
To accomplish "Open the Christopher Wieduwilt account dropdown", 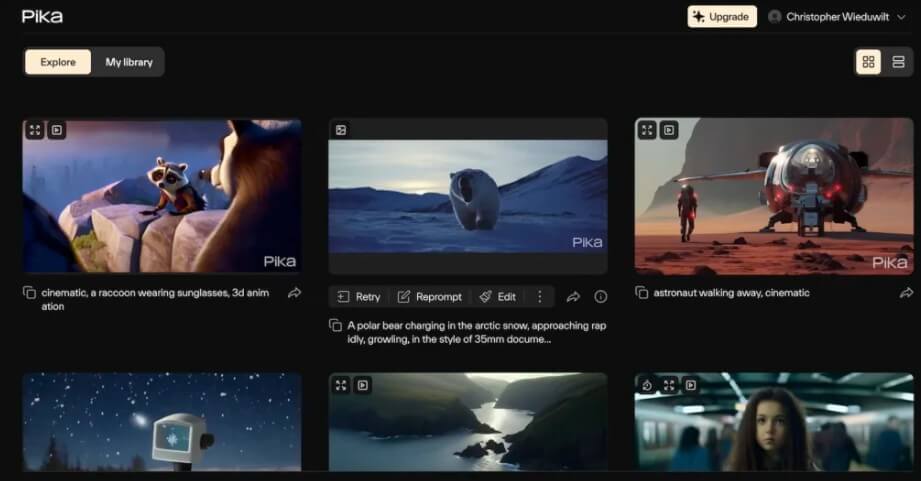I will pos(837,16).
